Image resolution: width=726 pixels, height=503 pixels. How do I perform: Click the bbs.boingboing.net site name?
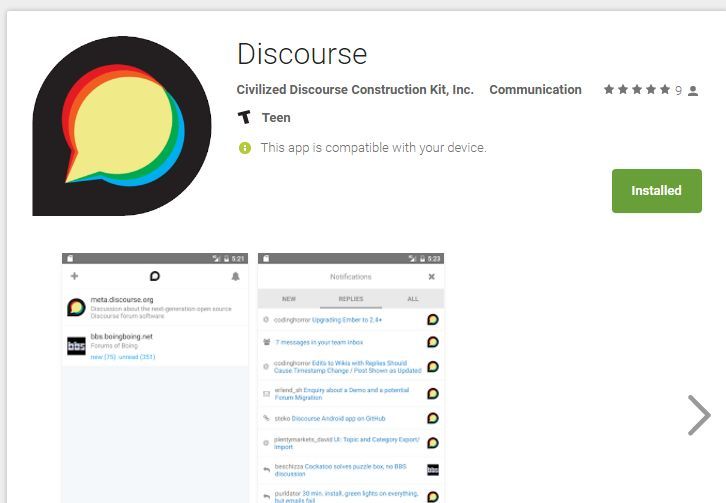coord(121,336)
